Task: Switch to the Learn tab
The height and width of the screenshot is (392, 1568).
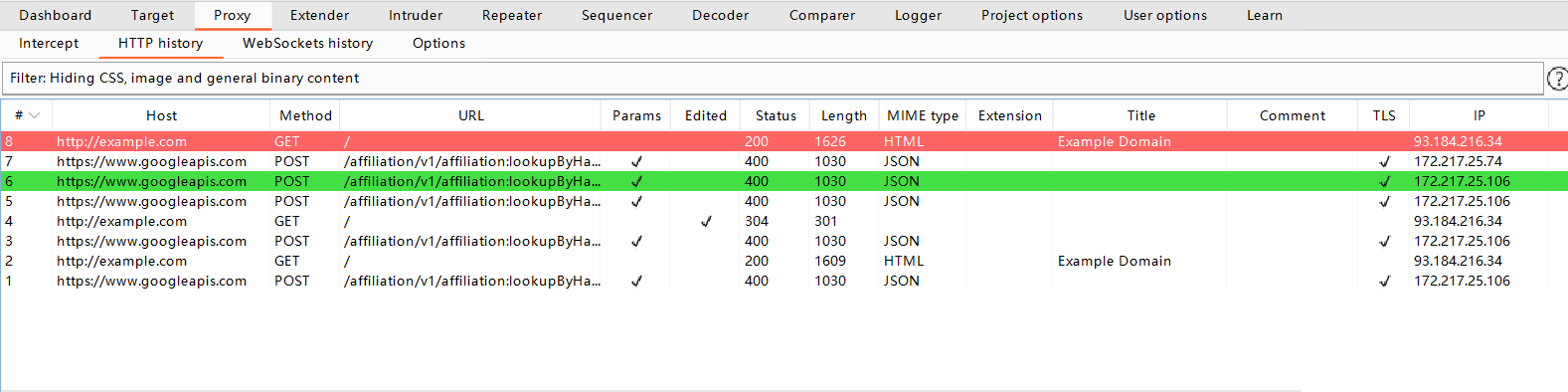Action: point(1265,15)
